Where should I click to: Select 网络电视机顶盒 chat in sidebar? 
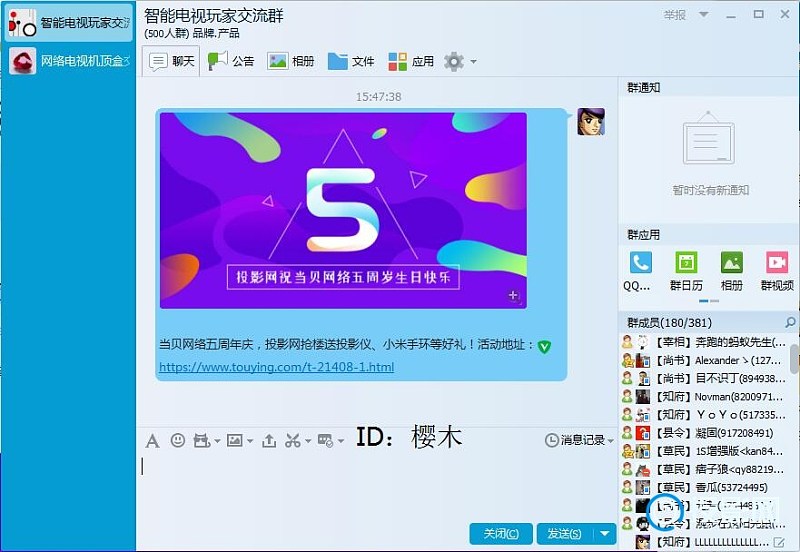pos(69,61)
